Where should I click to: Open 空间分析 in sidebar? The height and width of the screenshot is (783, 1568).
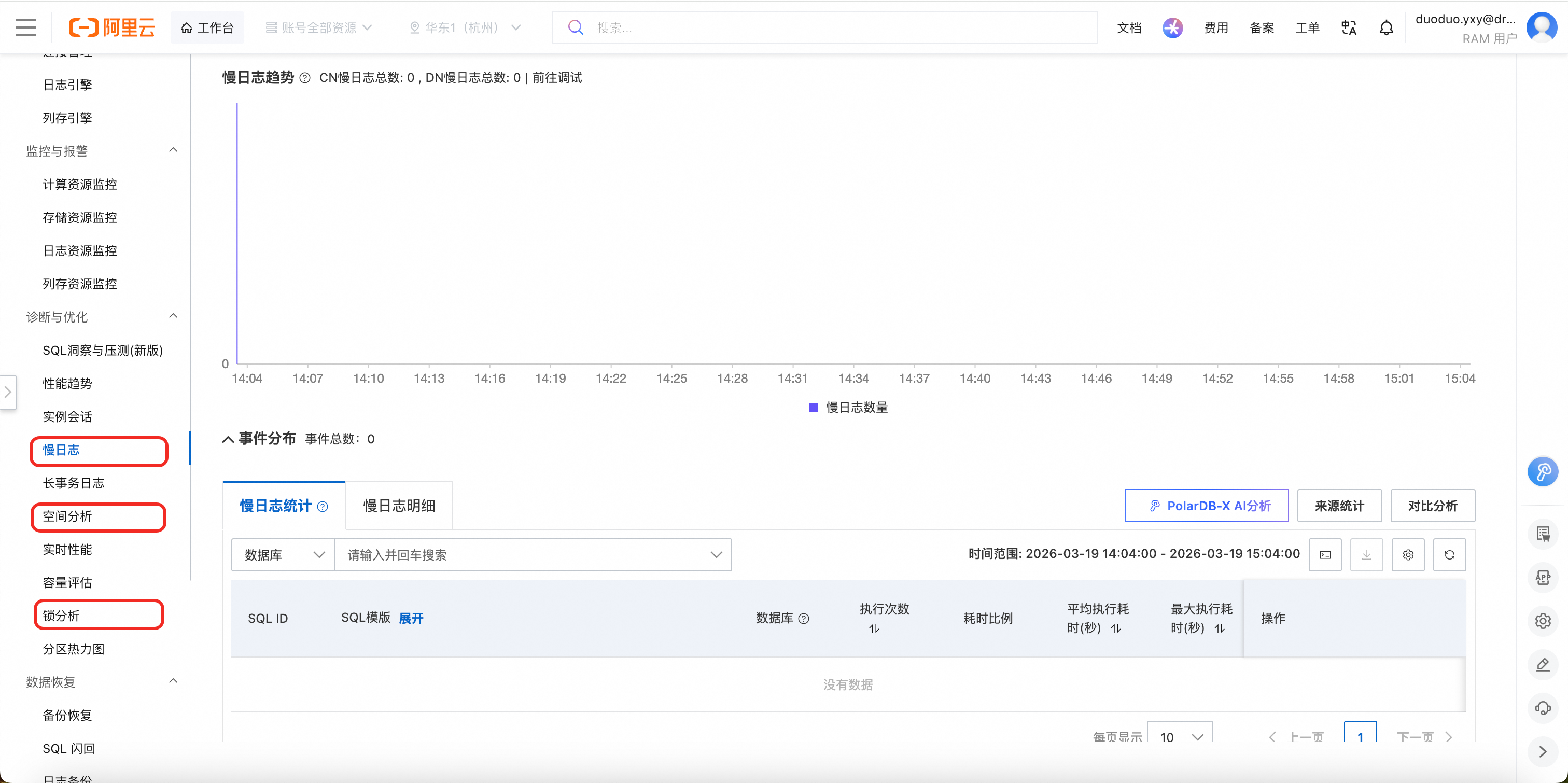click(x=67, y=516)
